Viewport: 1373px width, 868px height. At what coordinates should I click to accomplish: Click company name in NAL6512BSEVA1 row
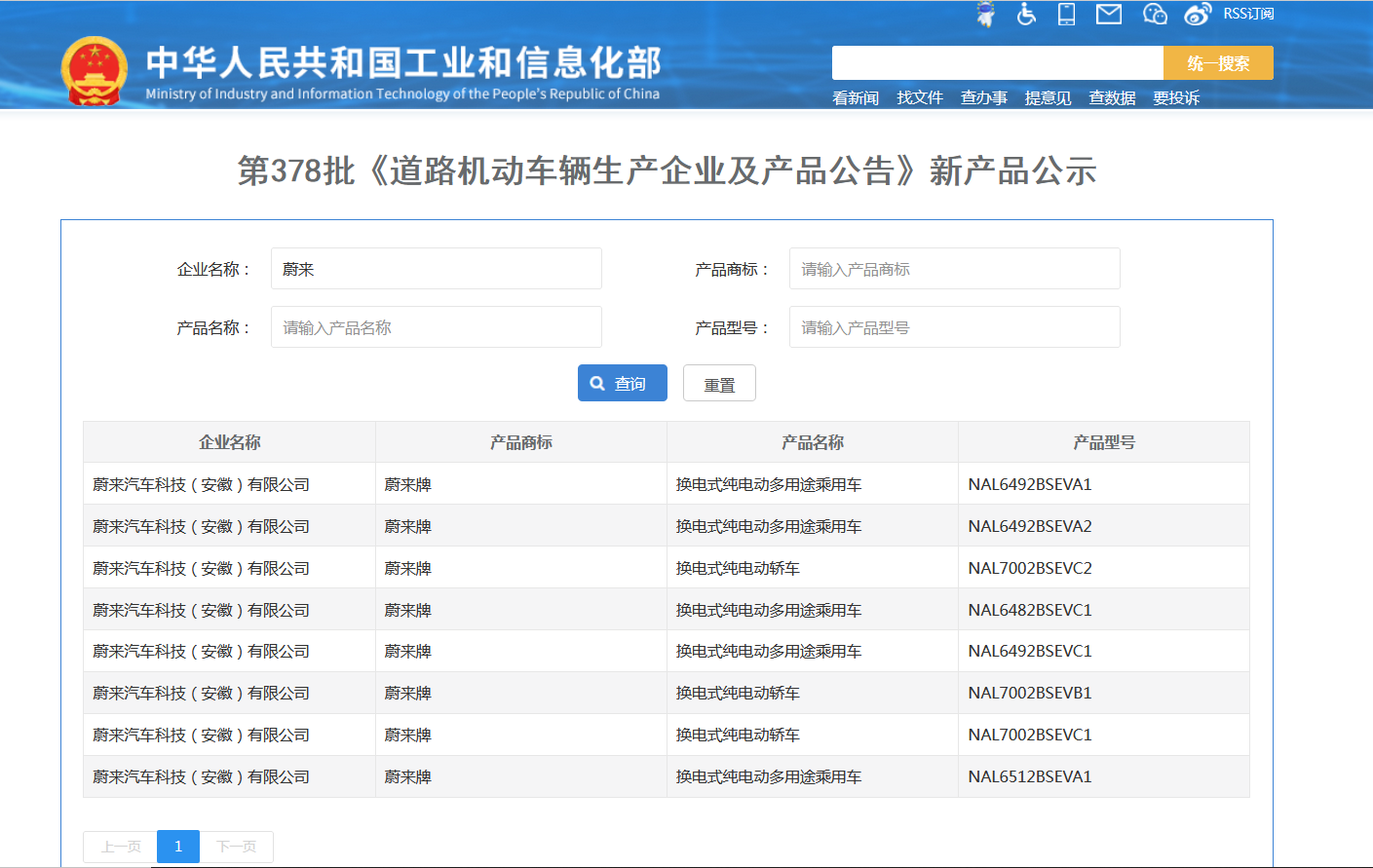201,776
